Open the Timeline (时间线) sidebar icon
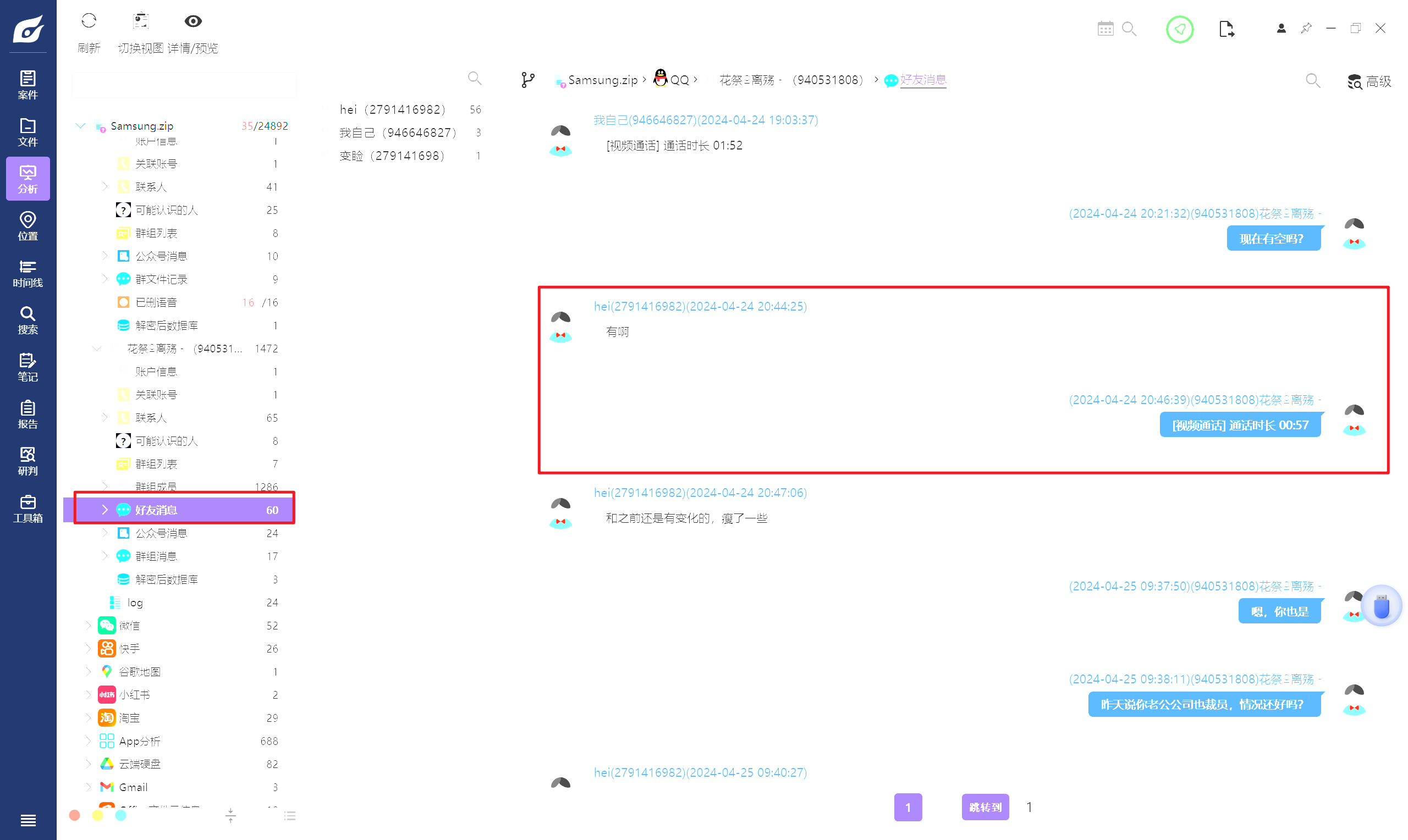 click(28, 273)
